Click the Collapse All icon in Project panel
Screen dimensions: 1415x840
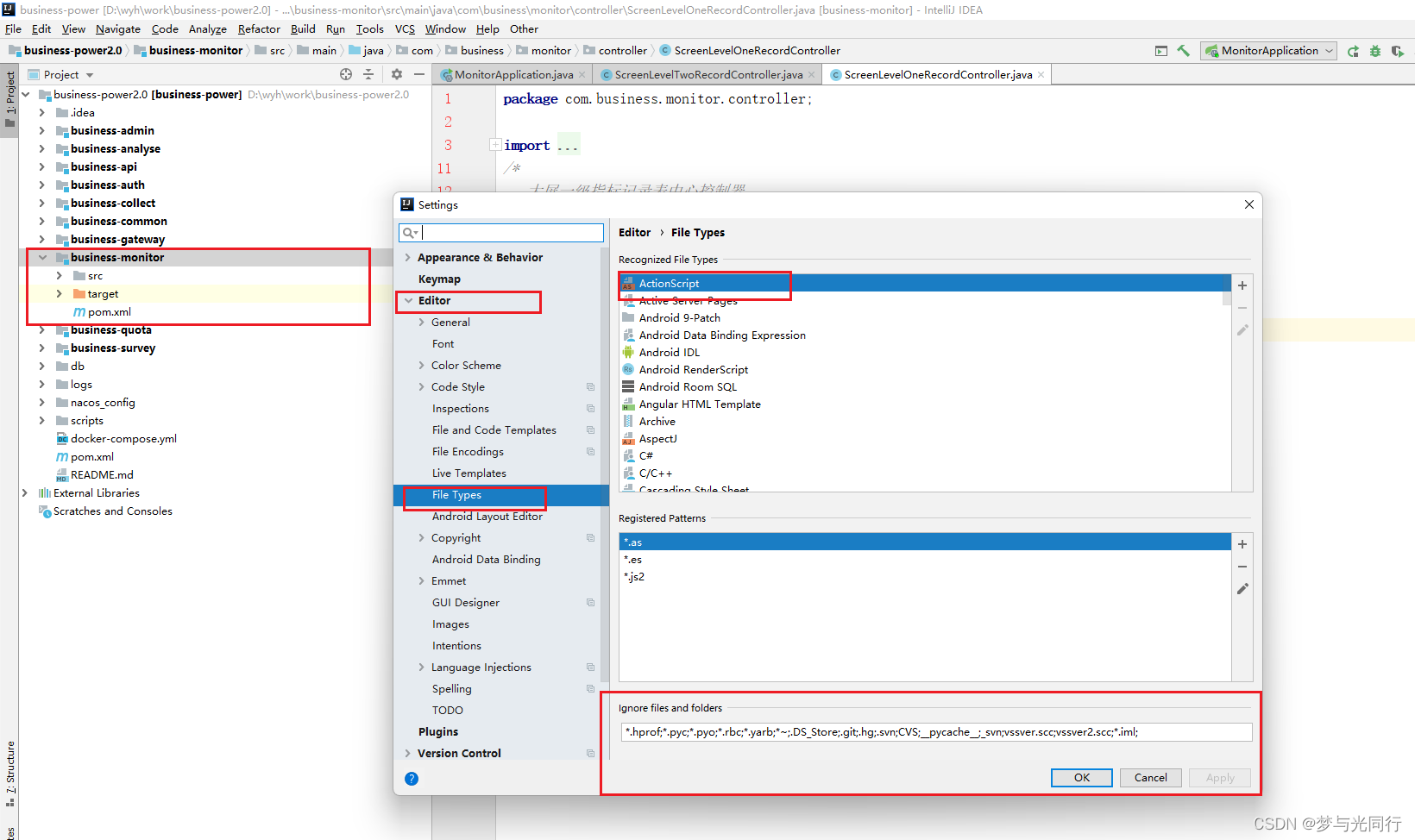368,74
